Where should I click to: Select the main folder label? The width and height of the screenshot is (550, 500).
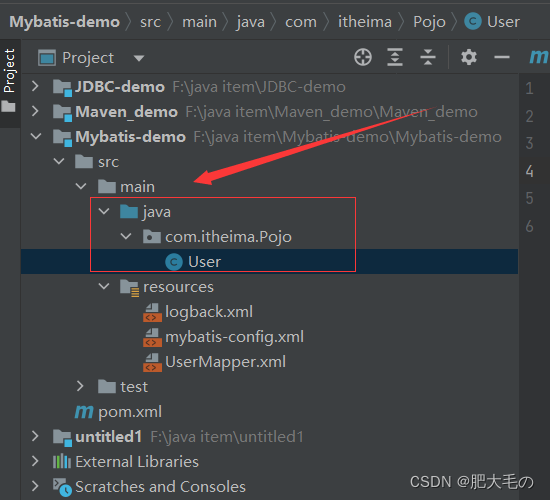coord(137,187)
